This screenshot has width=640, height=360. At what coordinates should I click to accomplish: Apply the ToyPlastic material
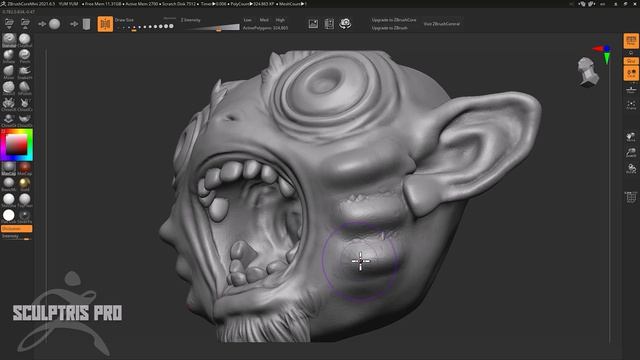pyautogui.click(x=24, y=200)
